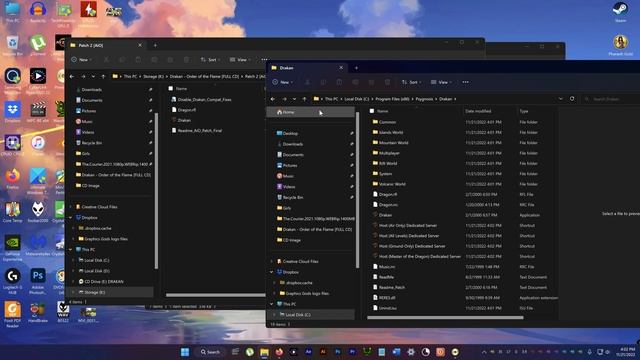Open address history dropdown in Drakan window
The height and width of the screenshot is (360, 640).
pyautogui.click(x=560, y=99)
